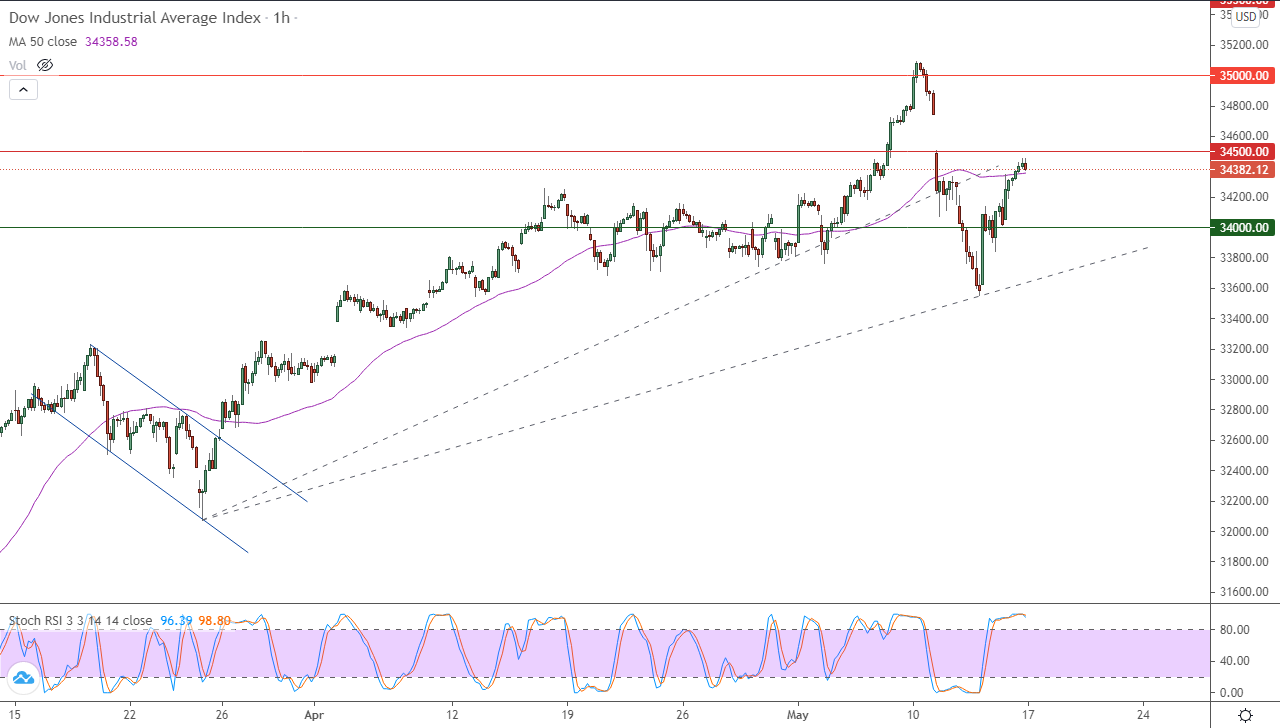Click 80.00 on the Stoch RSI scale
The height and width of the screenshot is (728, 1280).
1232,629
